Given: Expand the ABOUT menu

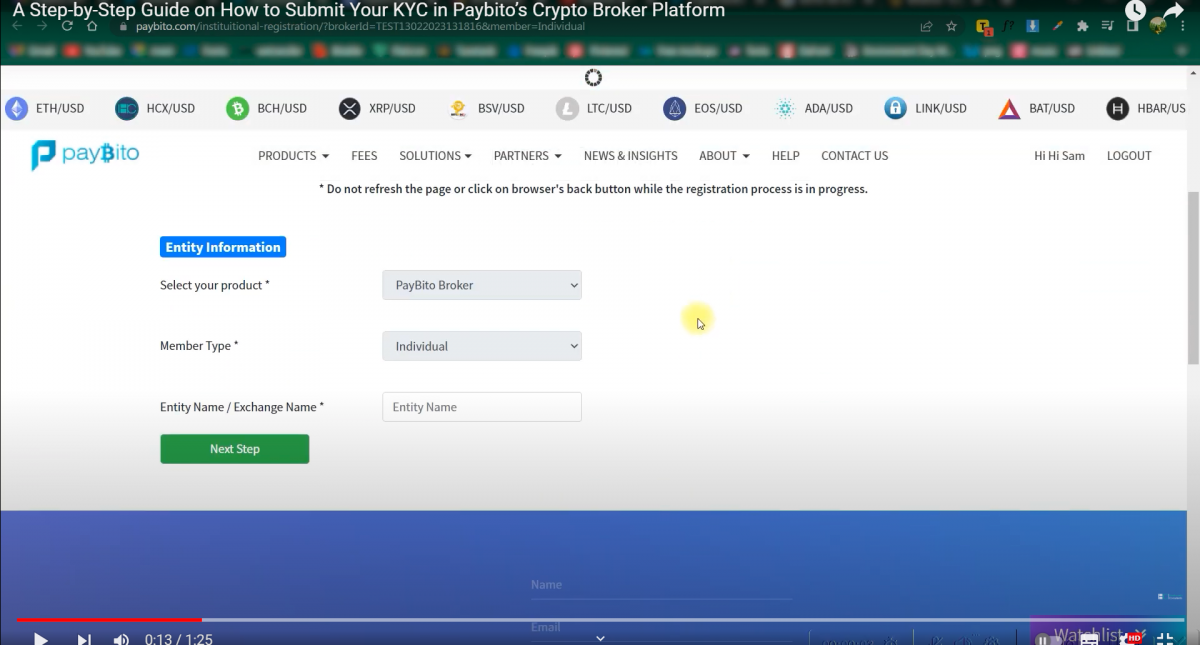Looking at the screenshot, I should [725, 156].
